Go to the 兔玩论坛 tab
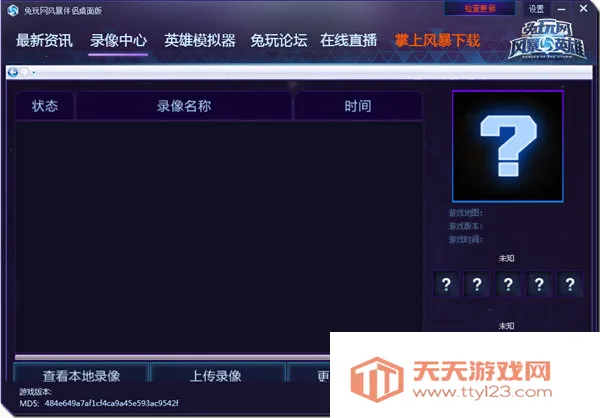Image resolution: width=600 pixels, height=418 pixels. [279, 41]
